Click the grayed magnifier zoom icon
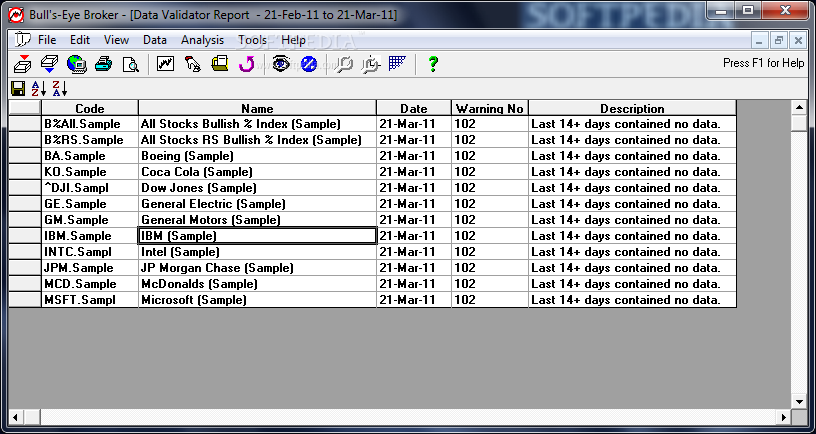Image resolution: width=816 pixels, height=434 pixels. point(344,64)
